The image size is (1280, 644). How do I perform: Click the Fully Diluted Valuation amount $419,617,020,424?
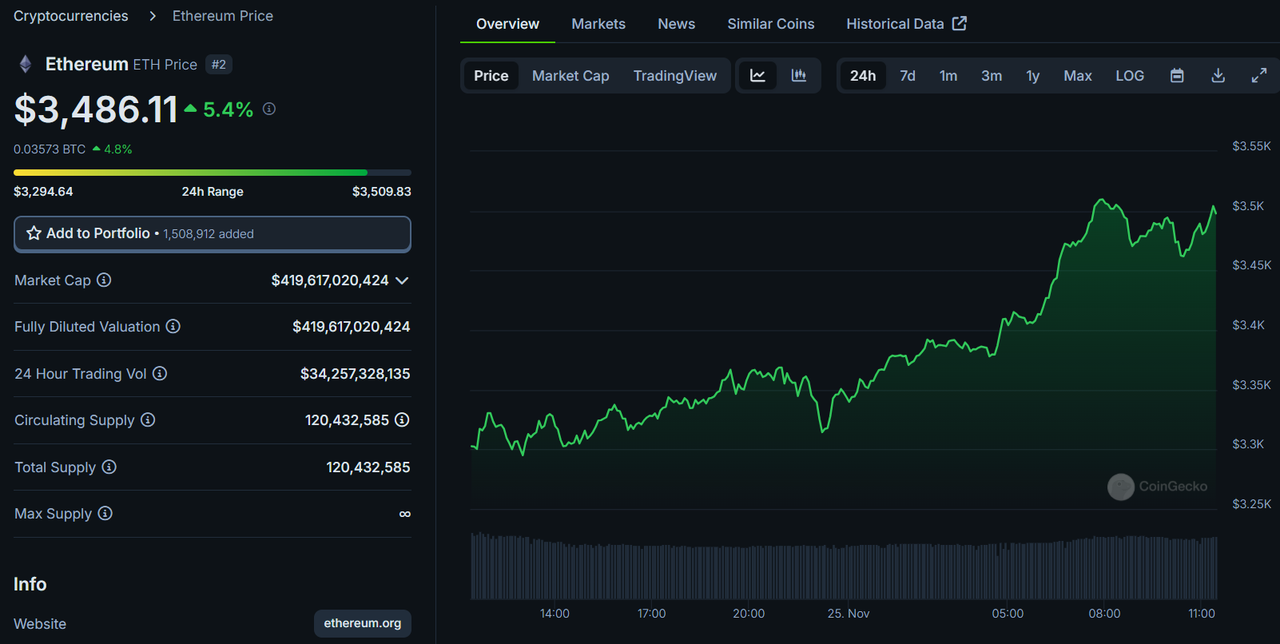coord(351,327)
